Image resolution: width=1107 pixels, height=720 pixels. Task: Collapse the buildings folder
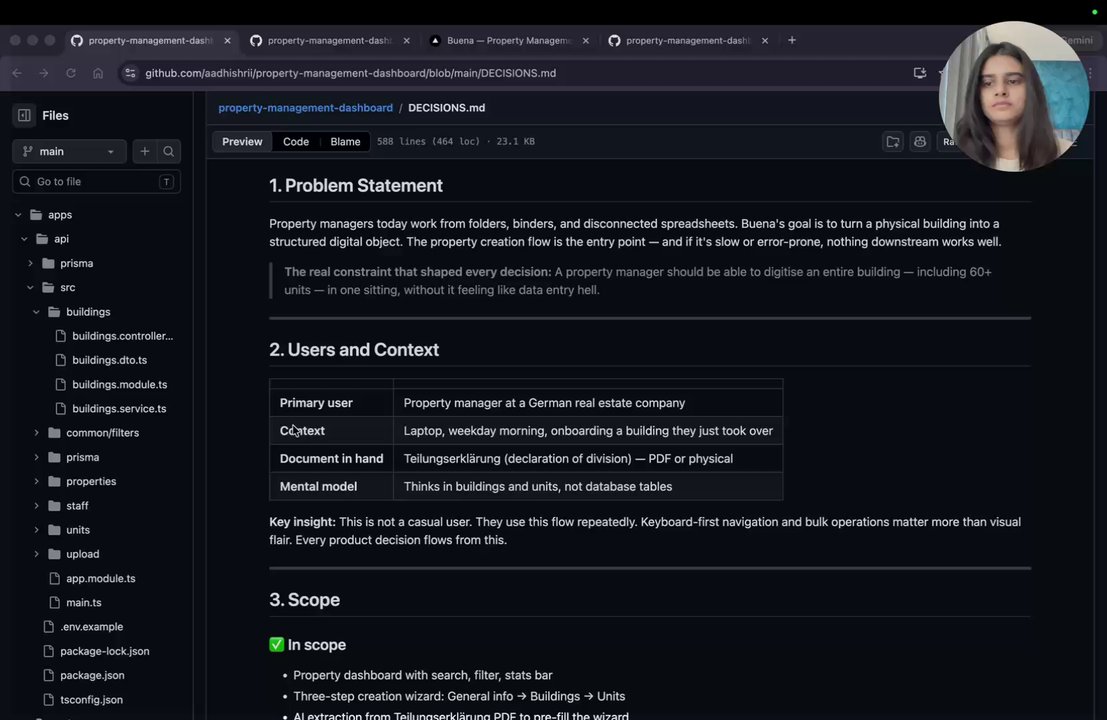[x=37, y=312]
